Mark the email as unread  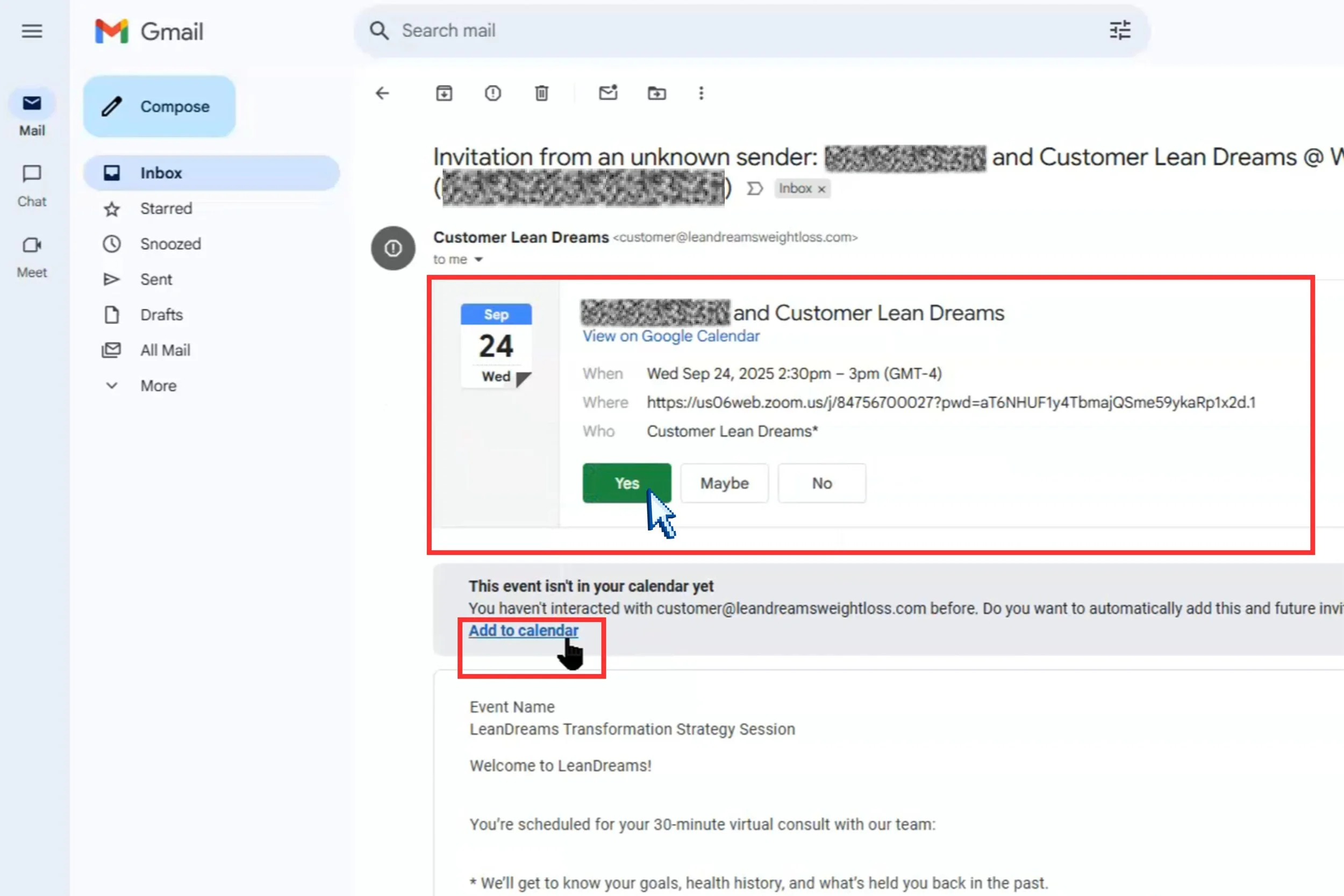coord(608,93)
